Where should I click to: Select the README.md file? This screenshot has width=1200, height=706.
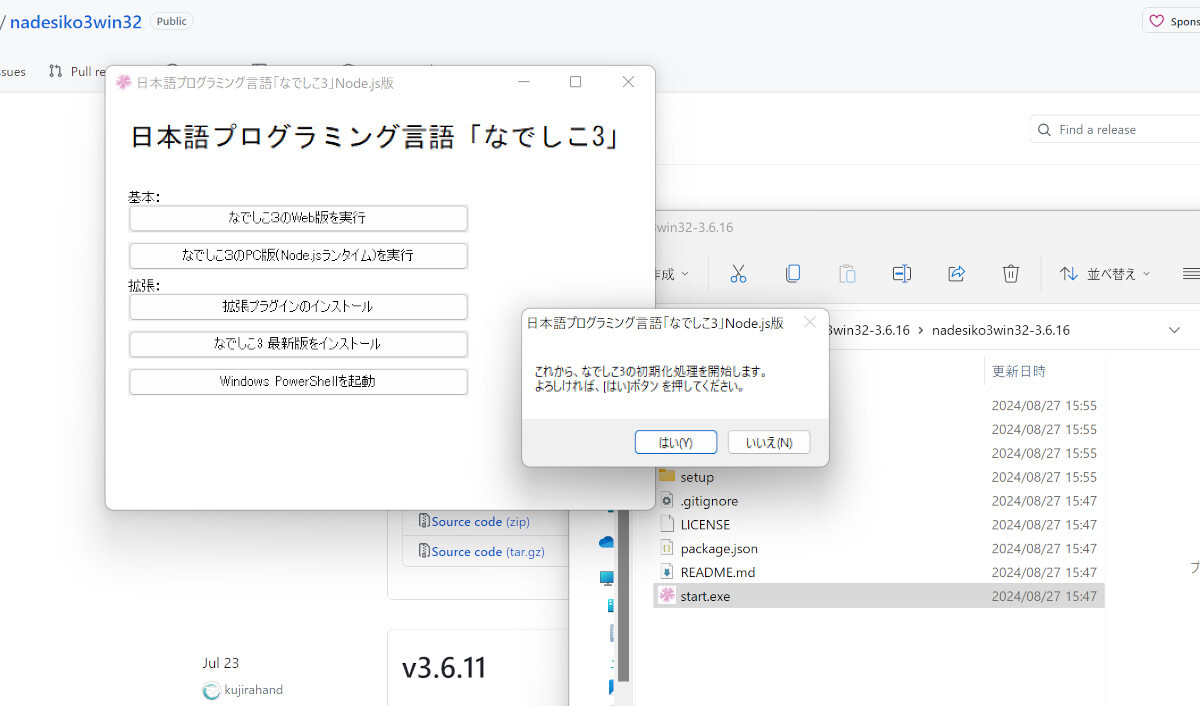pos(880,572)
